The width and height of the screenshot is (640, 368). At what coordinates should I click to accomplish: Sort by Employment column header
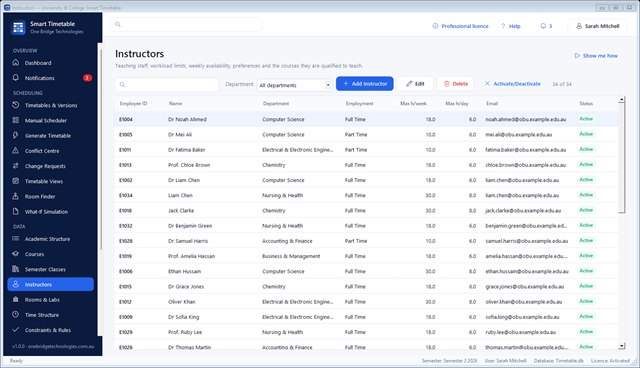(359, 103)
